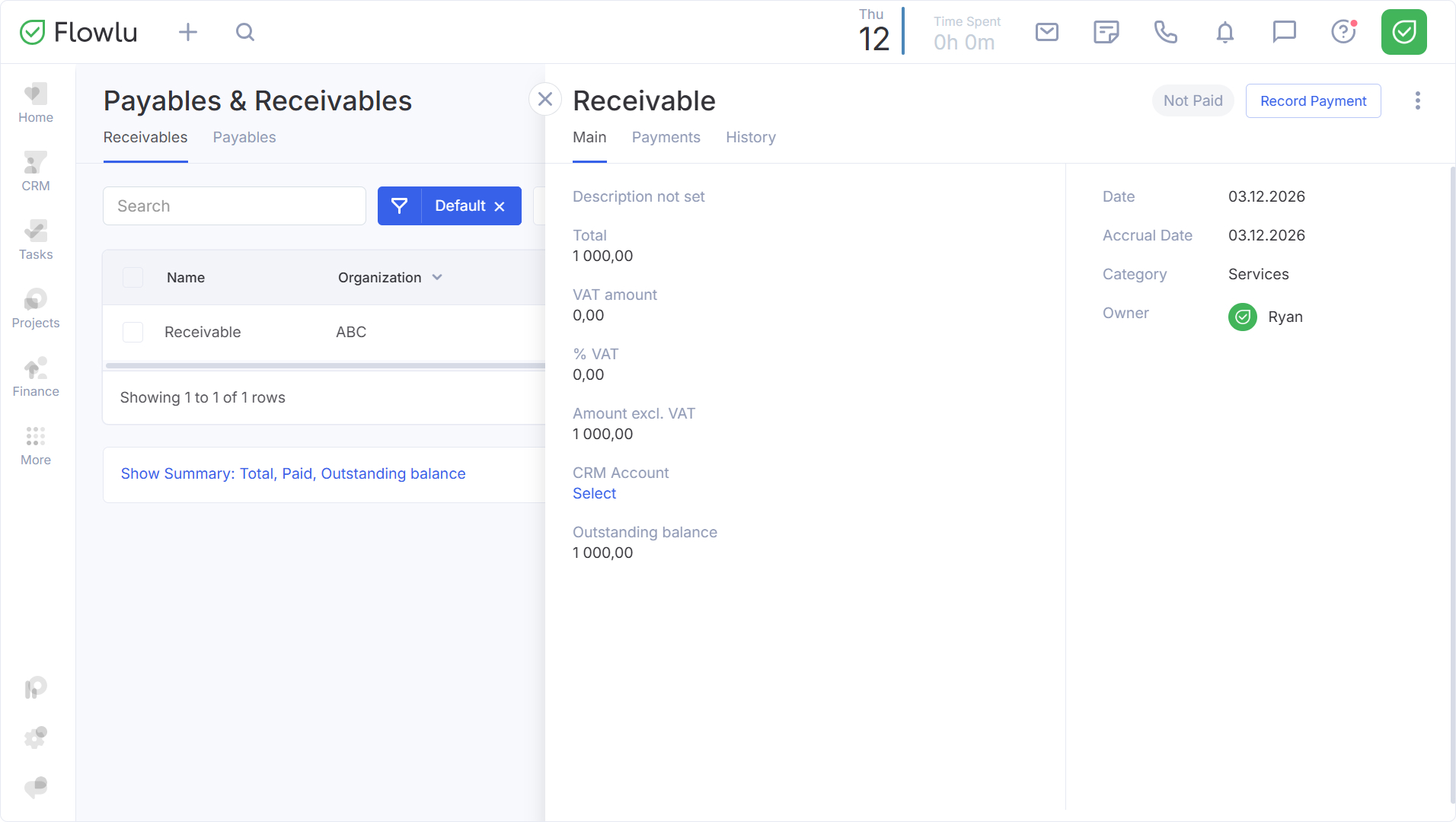Switch to the Payables tab
This screenshot has width=1456, height=822.
pos(244,138)
